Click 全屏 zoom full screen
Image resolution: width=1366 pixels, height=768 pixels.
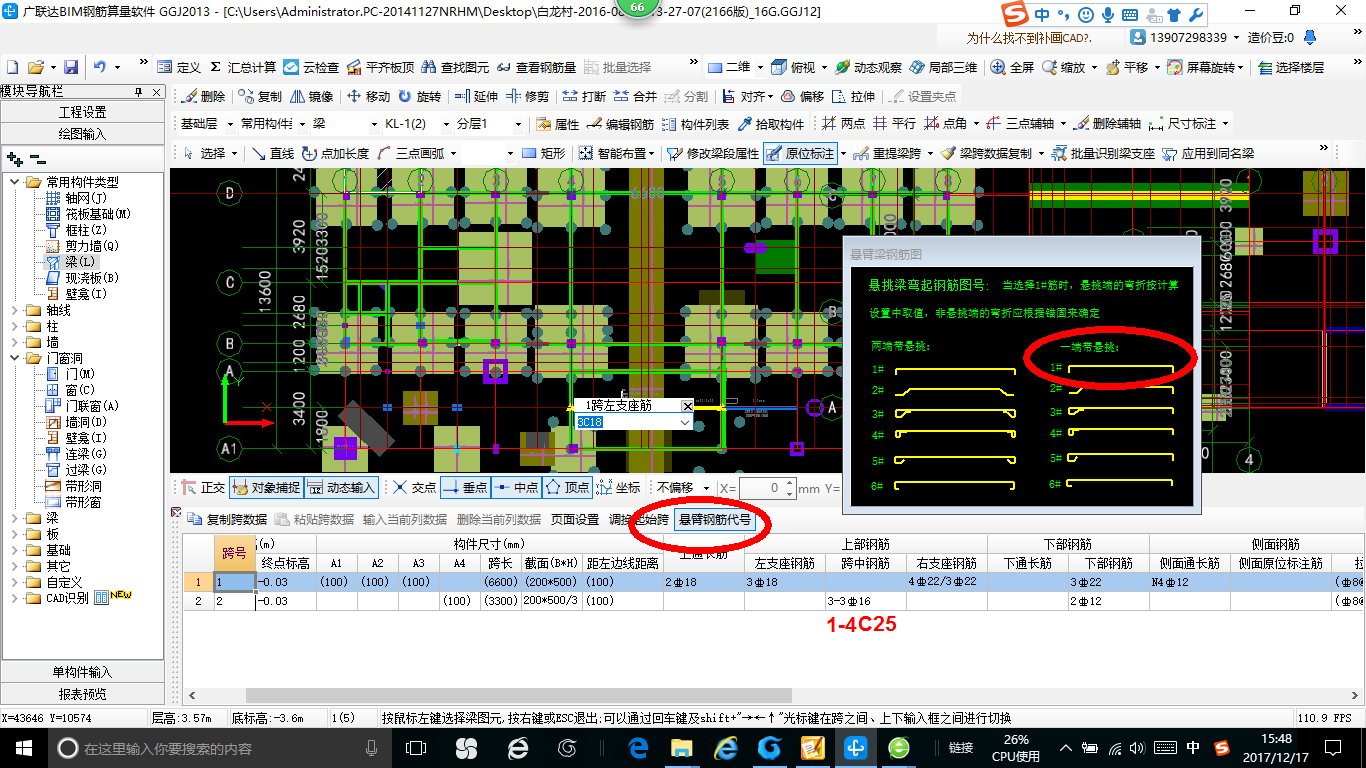1013,67
